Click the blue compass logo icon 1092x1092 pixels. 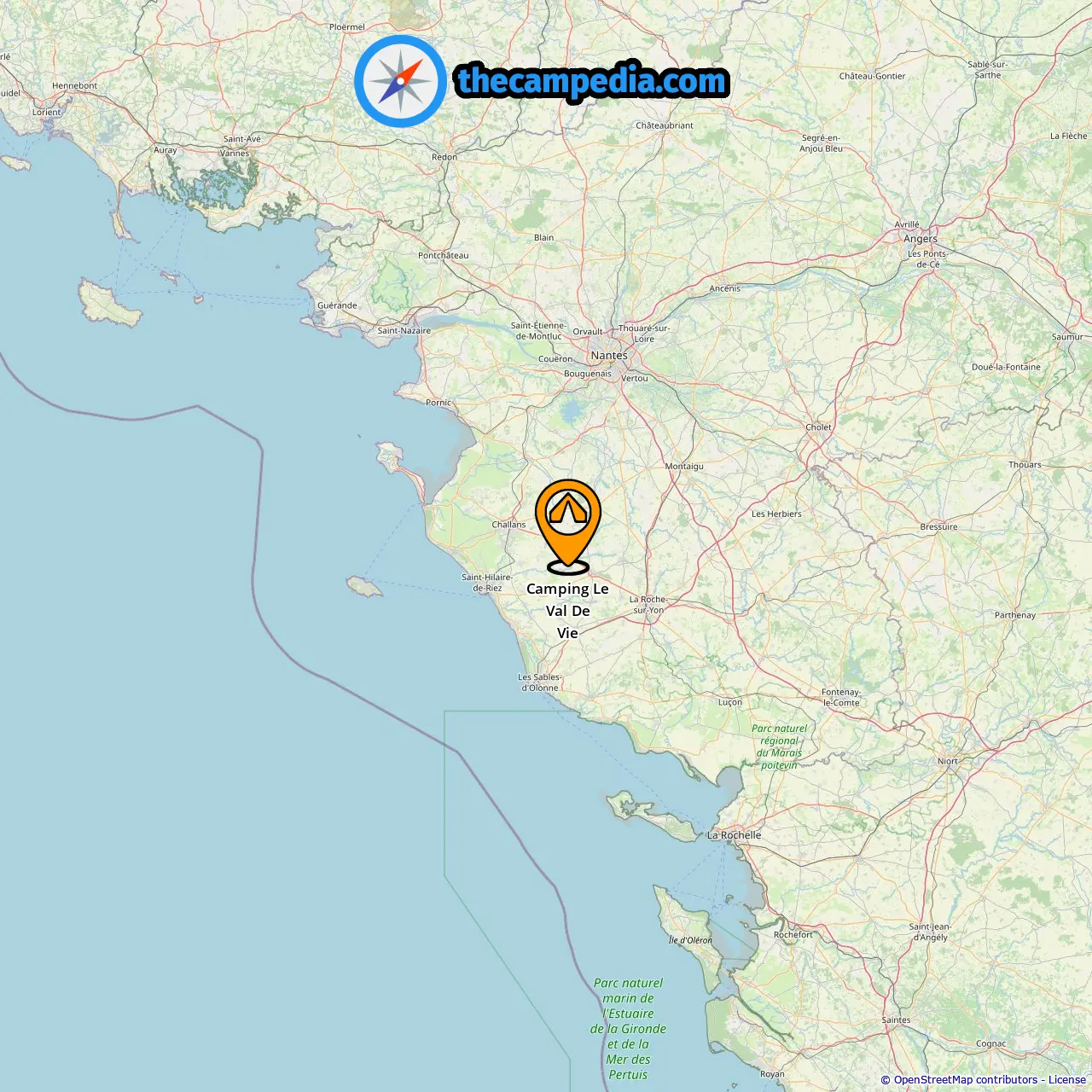click(x=401, y=82)
